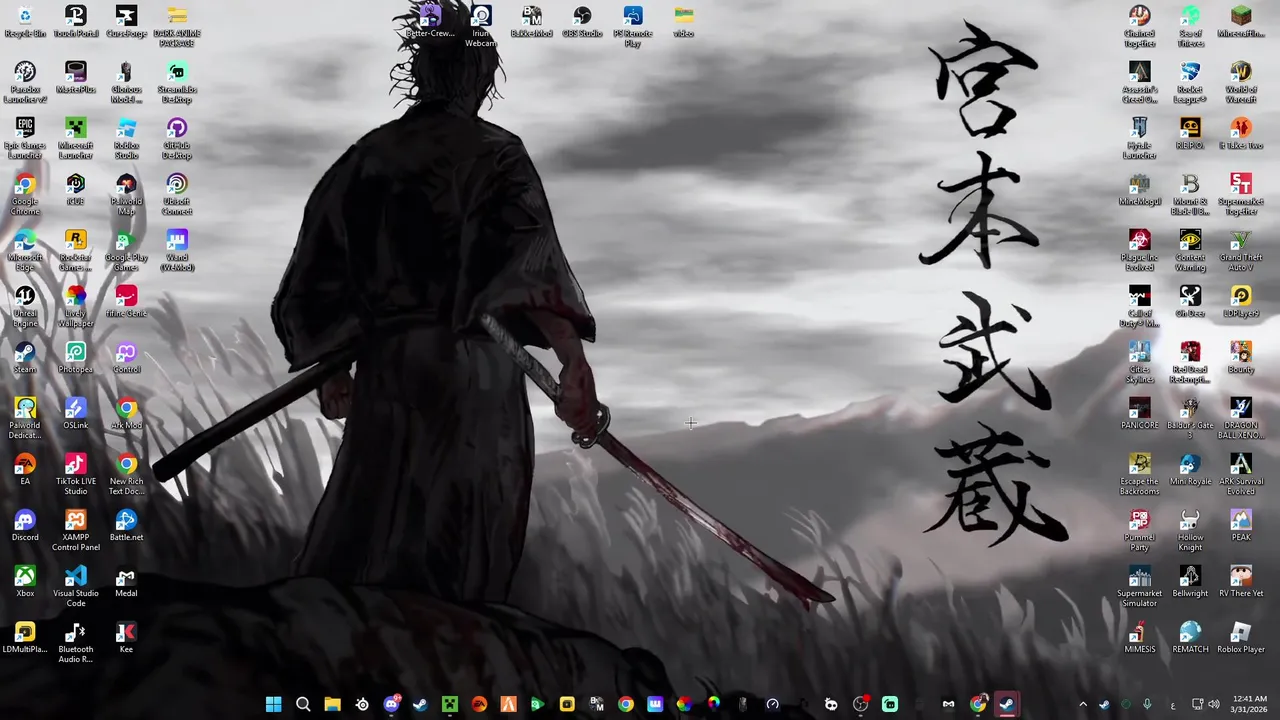
Task: Open Ubisoft Connect desktop shortcut
Action: click(177, 195)
